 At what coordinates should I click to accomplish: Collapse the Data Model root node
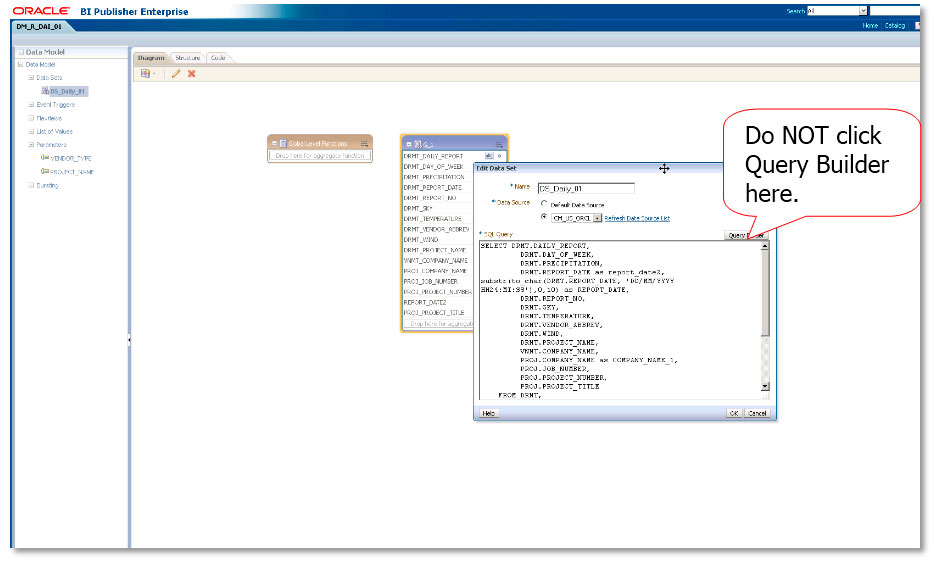click(x=20, y=64)
